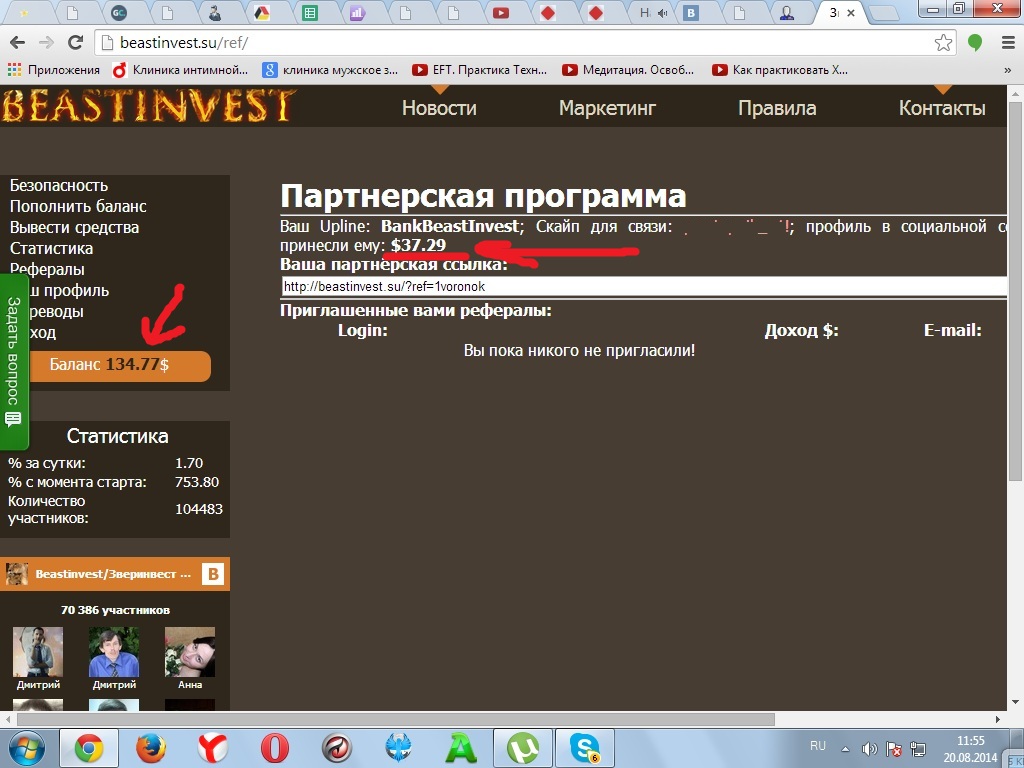The height and width of the screenshot is (768, 1024).
Task: Click the volume icon in the system tray
Action: (x=869, y=749)
